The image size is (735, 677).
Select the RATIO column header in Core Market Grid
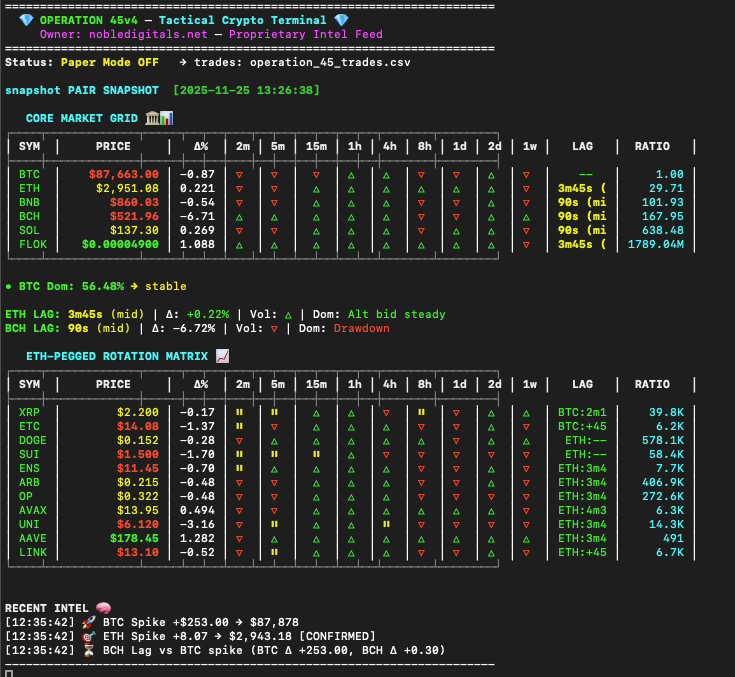[x=651, y=146]
